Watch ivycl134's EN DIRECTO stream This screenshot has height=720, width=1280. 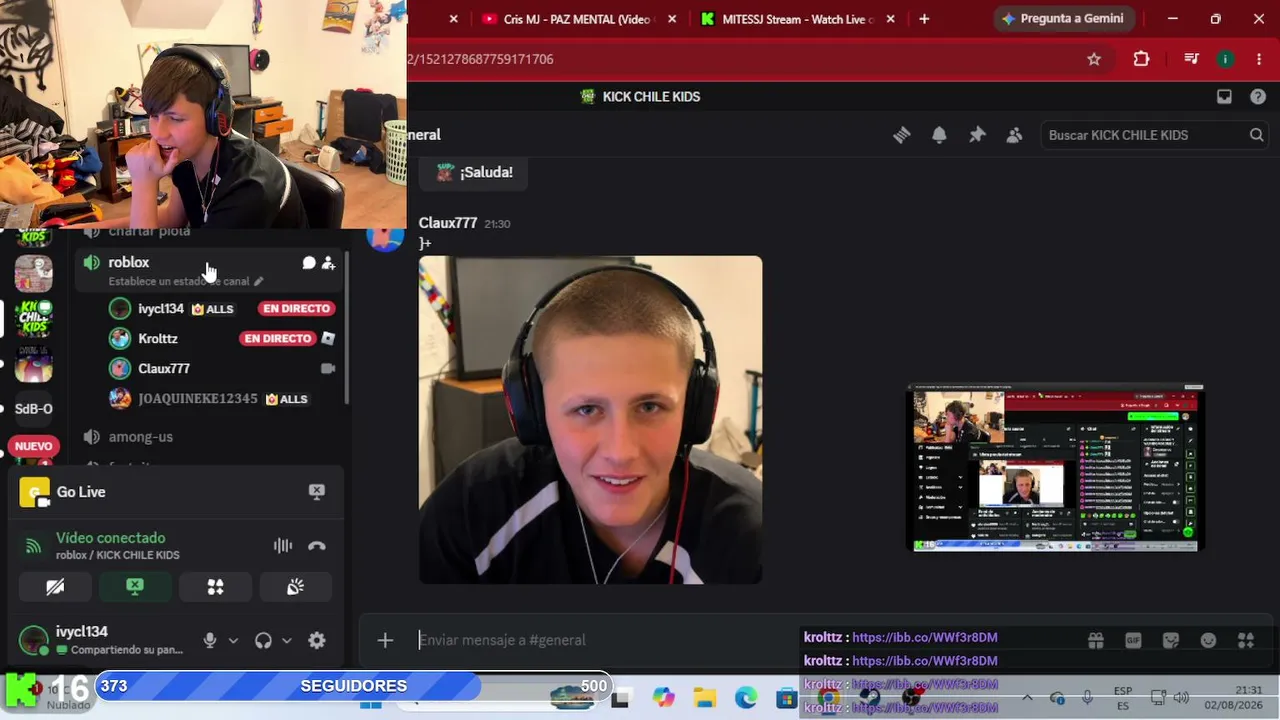[x=296, y=309]
